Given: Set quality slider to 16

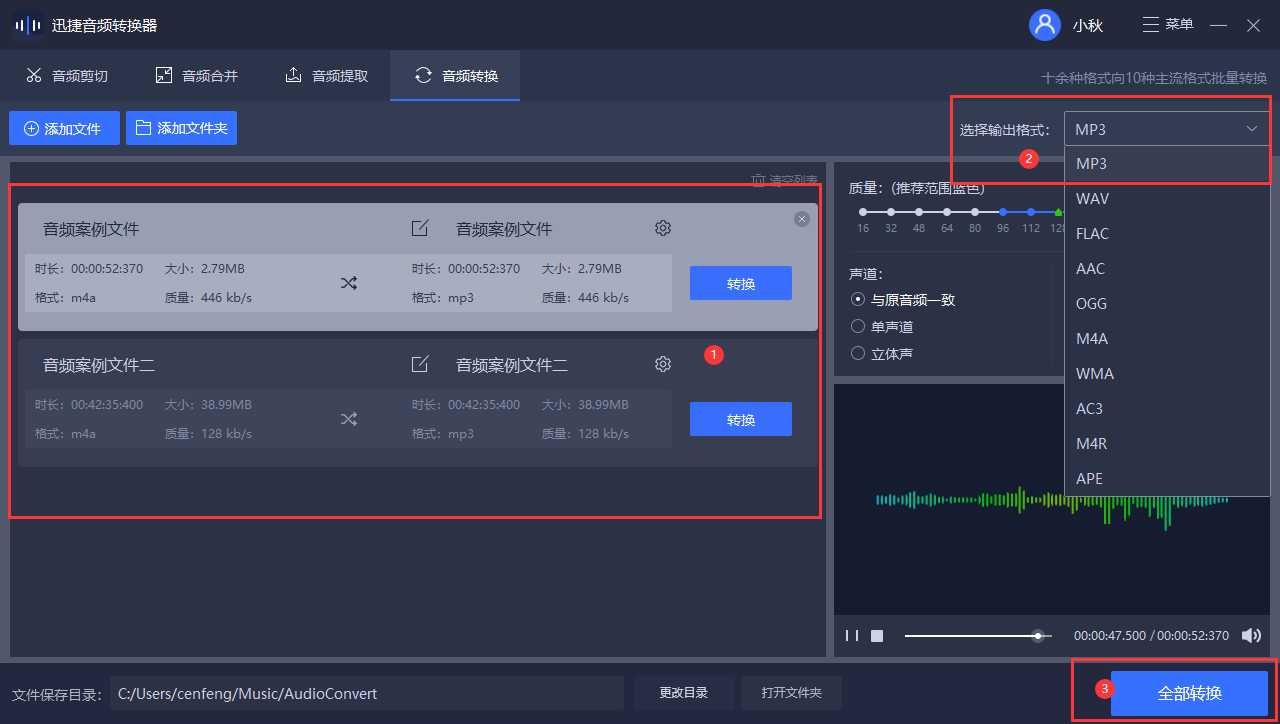Looking at the screenshot, I should 863,212.
